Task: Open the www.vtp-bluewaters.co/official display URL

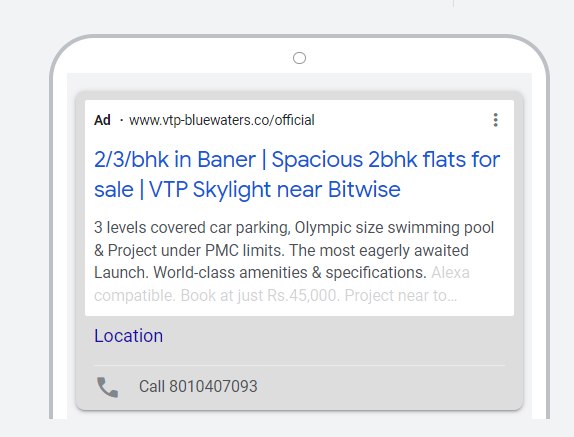Action: [221, 120]
